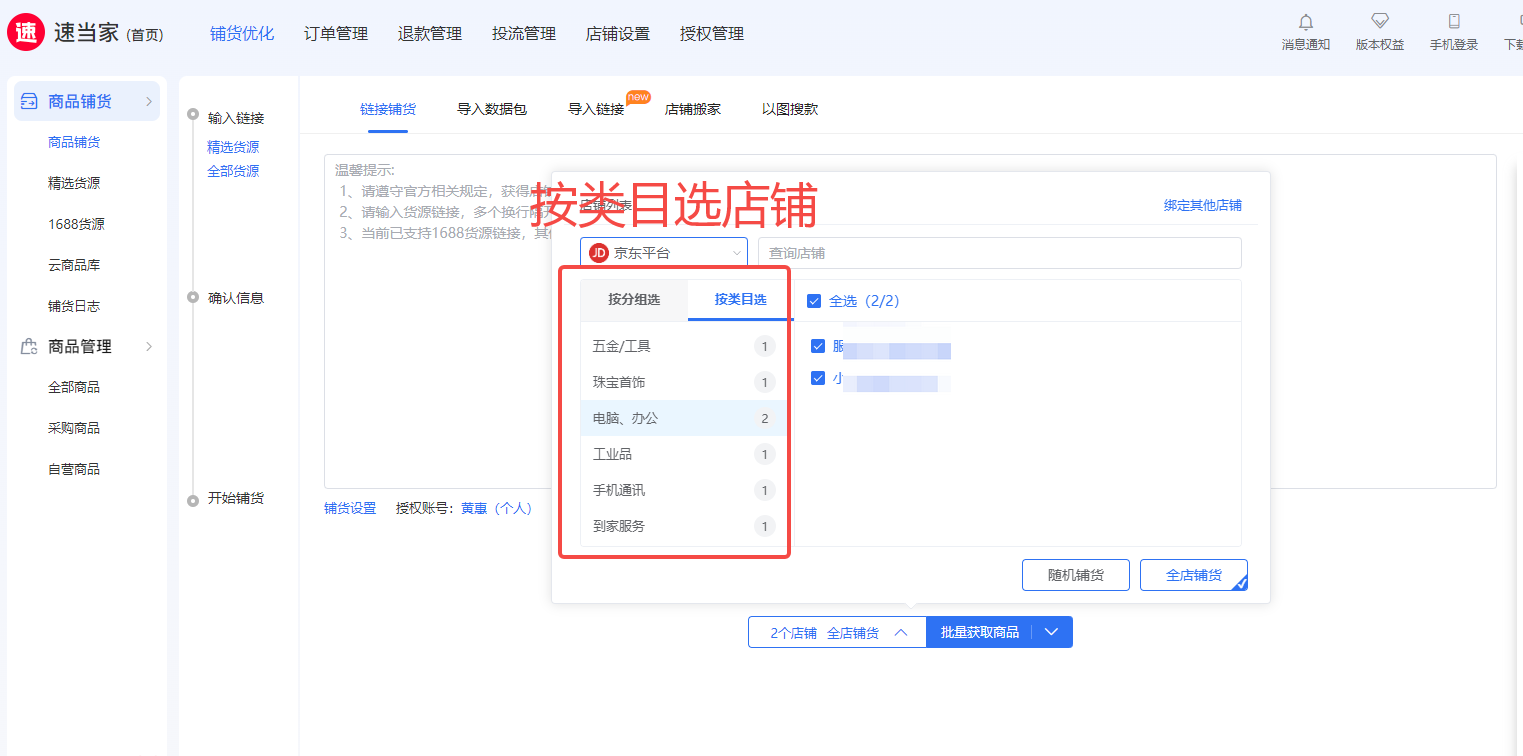Click the 商品铺货 sidebar section icon
1523x756 pixels.
tap(29, 101)
